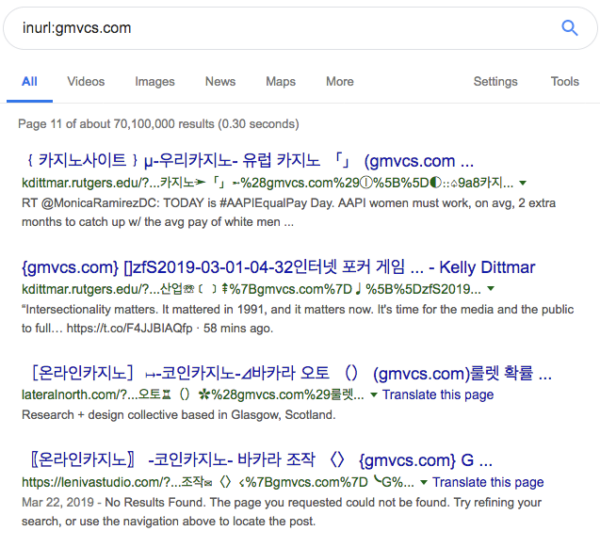This screenshot has height=547, width=600.
Task: Click the green kdittmar.rutgers.edu URL containing %7Bgmvcs.com%7D
Action: click(x=251, y=289)
